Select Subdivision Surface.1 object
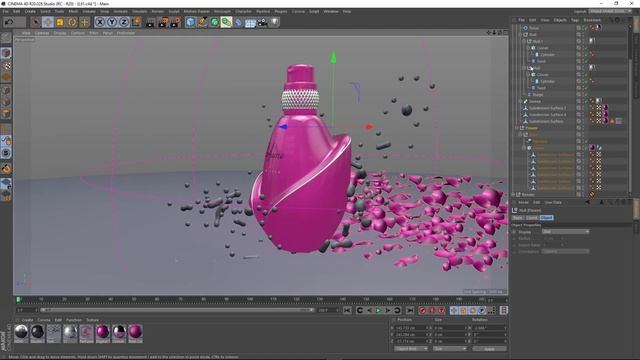 (547, 108)
